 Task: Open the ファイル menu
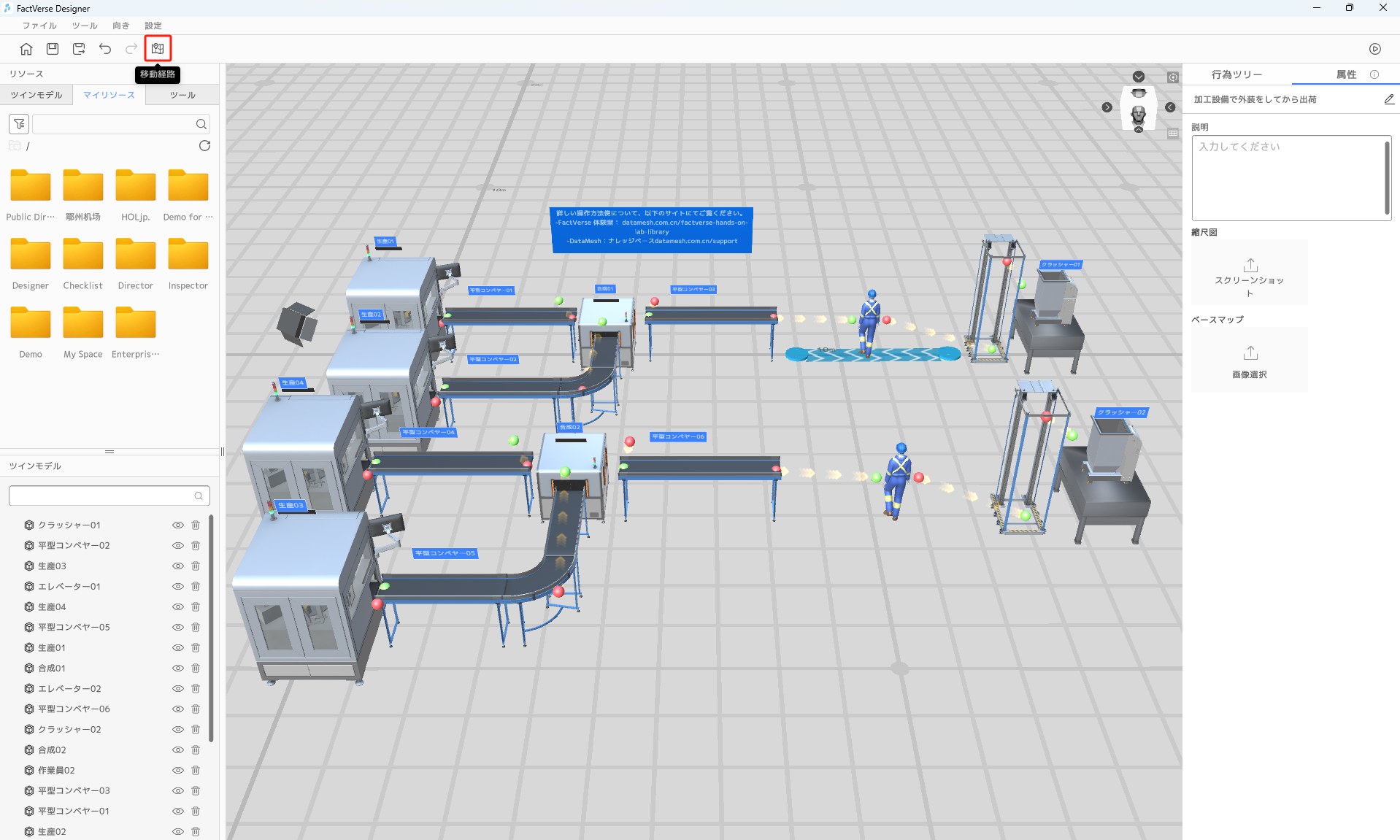39,26
